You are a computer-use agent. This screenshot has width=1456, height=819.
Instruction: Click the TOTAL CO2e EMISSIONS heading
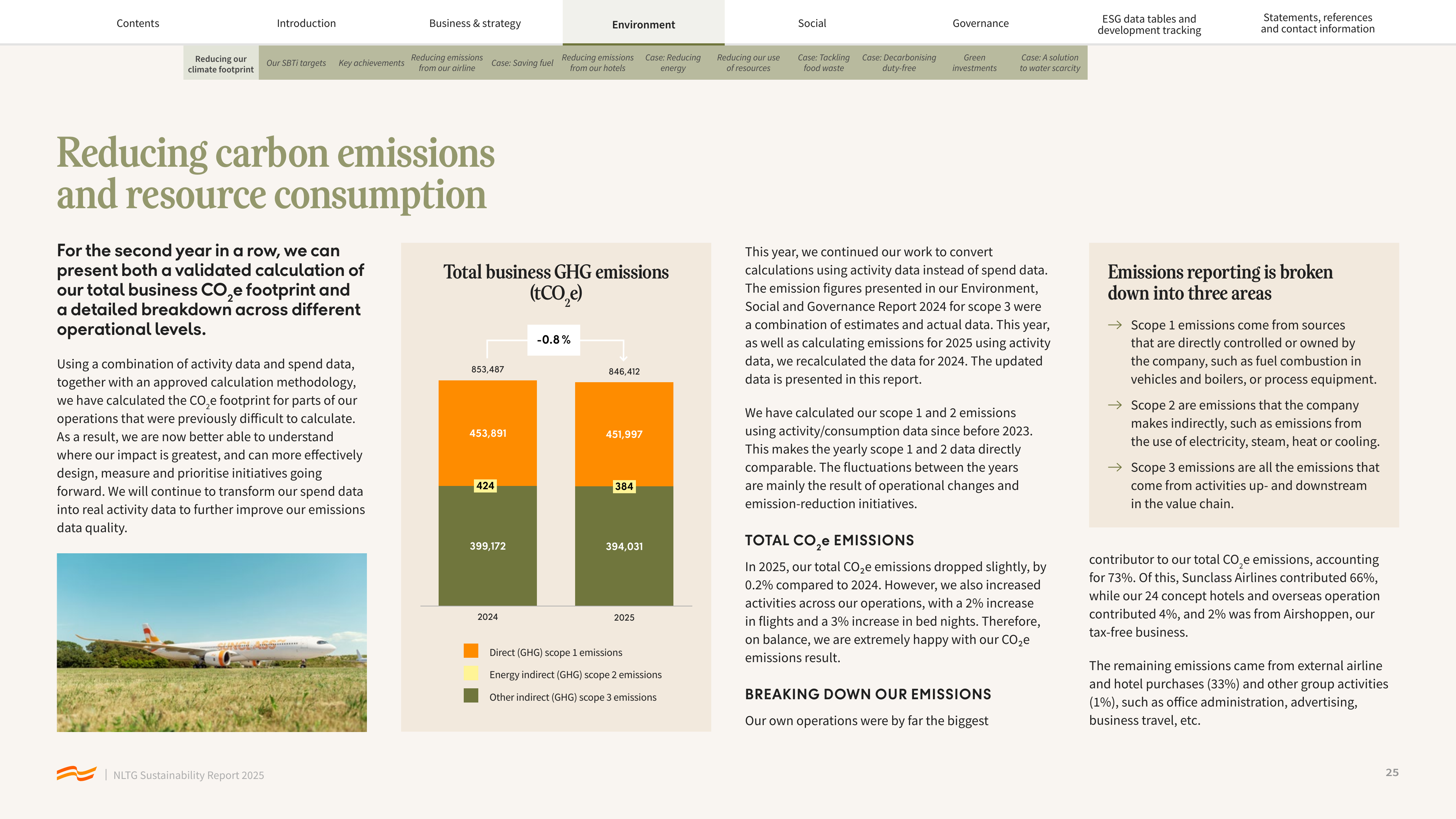tap(829, 541)
